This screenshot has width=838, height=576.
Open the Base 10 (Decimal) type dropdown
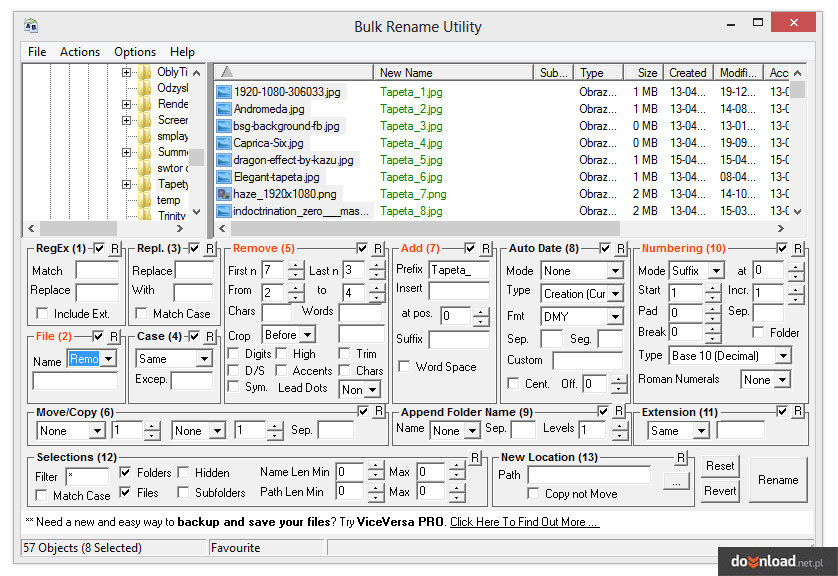[783, 355]
